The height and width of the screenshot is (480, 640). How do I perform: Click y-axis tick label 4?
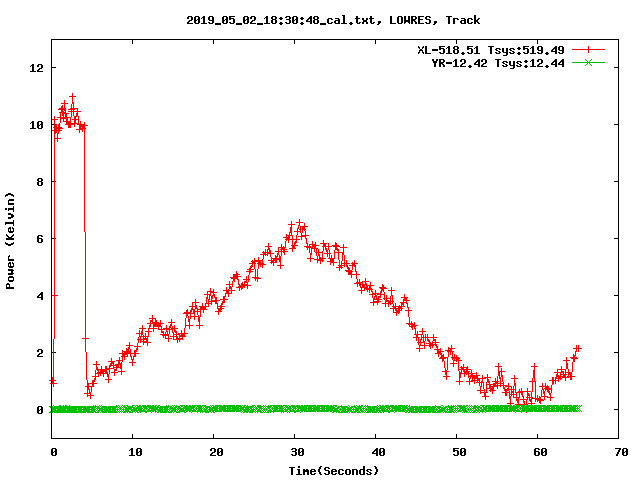tap(40, 296)
